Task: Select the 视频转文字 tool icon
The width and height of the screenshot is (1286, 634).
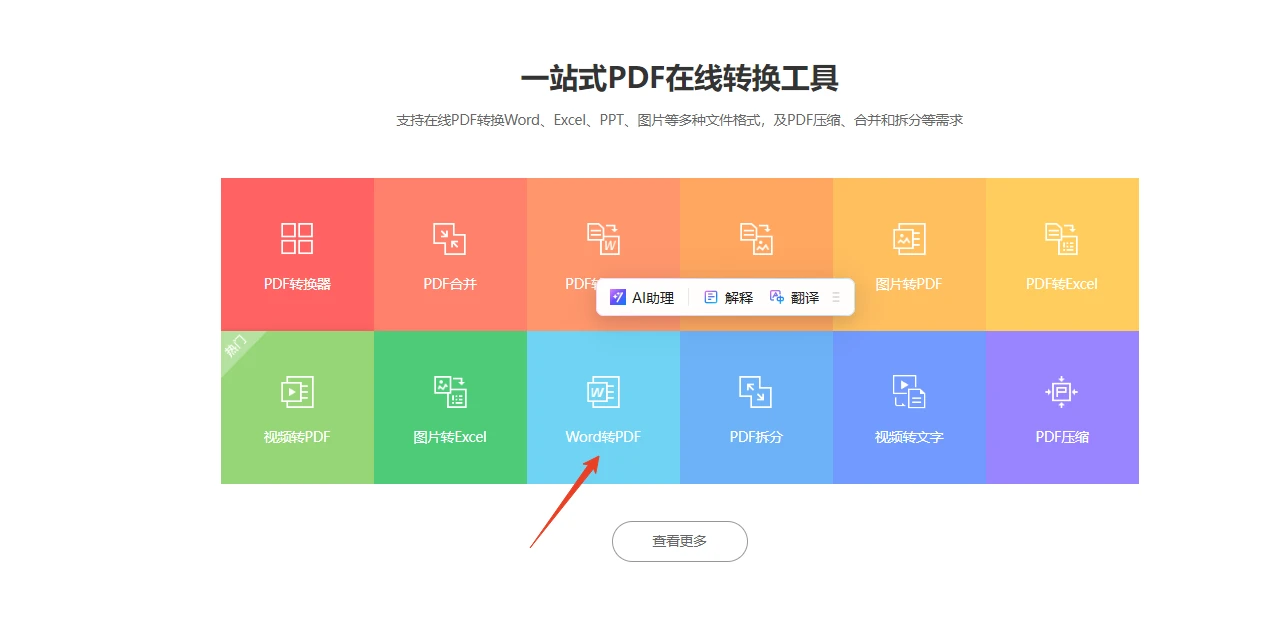Action: [909, 391]
